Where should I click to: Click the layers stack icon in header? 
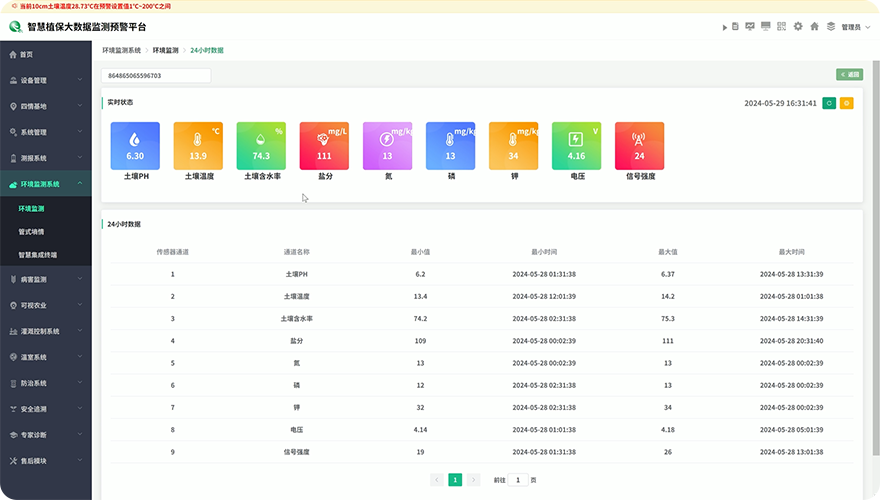pos(829,26)
